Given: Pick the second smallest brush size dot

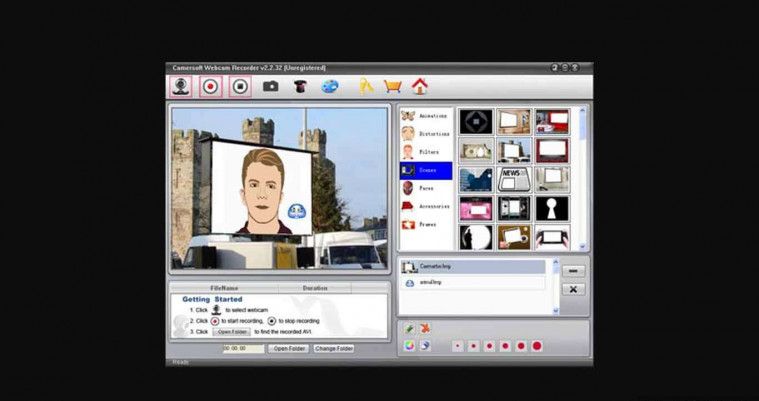Looking at the screenshot, I should (474, 346).
